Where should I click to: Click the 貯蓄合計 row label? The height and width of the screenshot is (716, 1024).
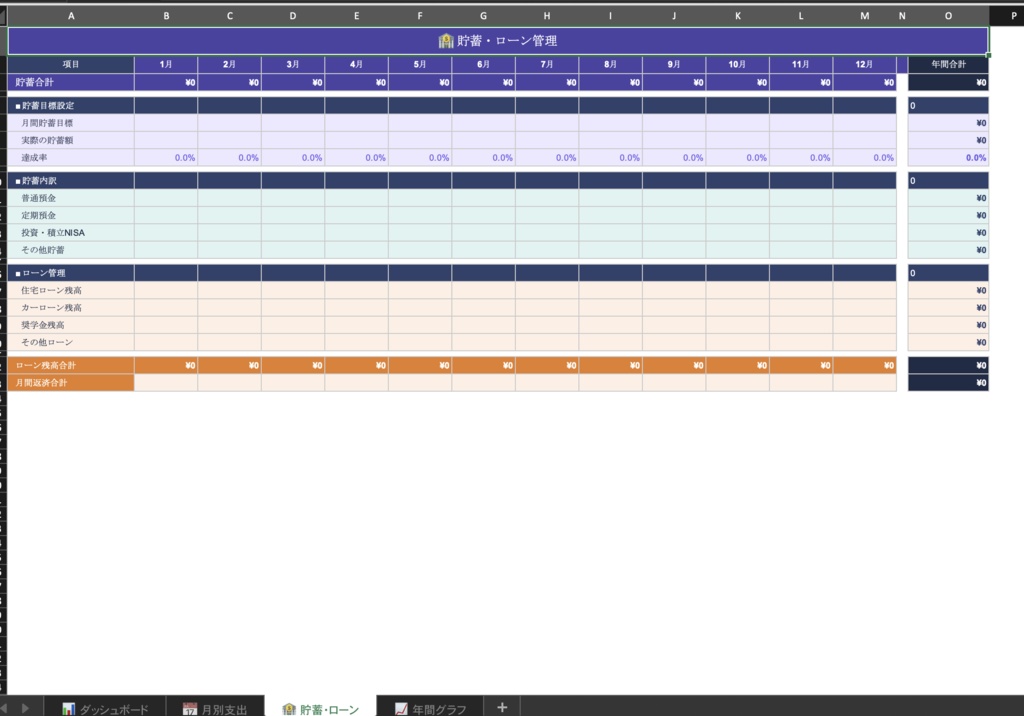coord(71,82)
